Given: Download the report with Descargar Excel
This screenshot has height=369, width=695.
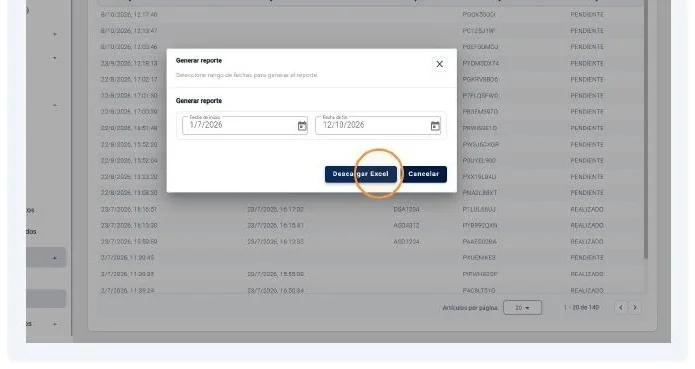Looking at the screenshot, I should tap(360, 174).
